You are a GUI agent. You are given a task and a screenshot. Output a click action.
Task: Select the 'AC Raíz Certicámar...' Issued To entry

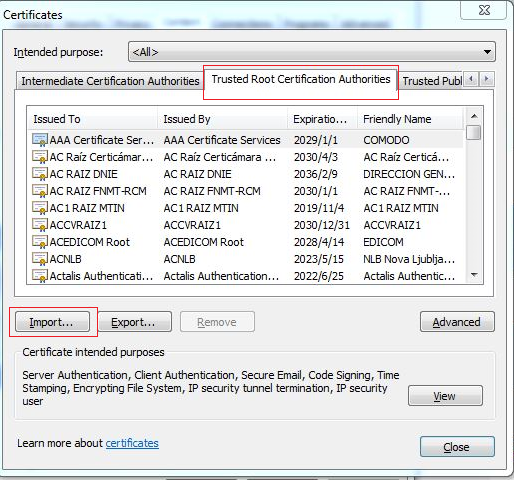(x=101, y=157)
